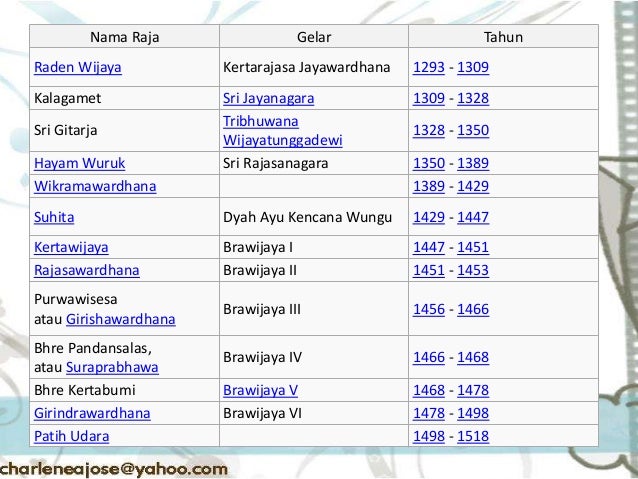Click the Brawijaya IV cell
This screenshot has width=638, height=479.
tap(314, 357)
